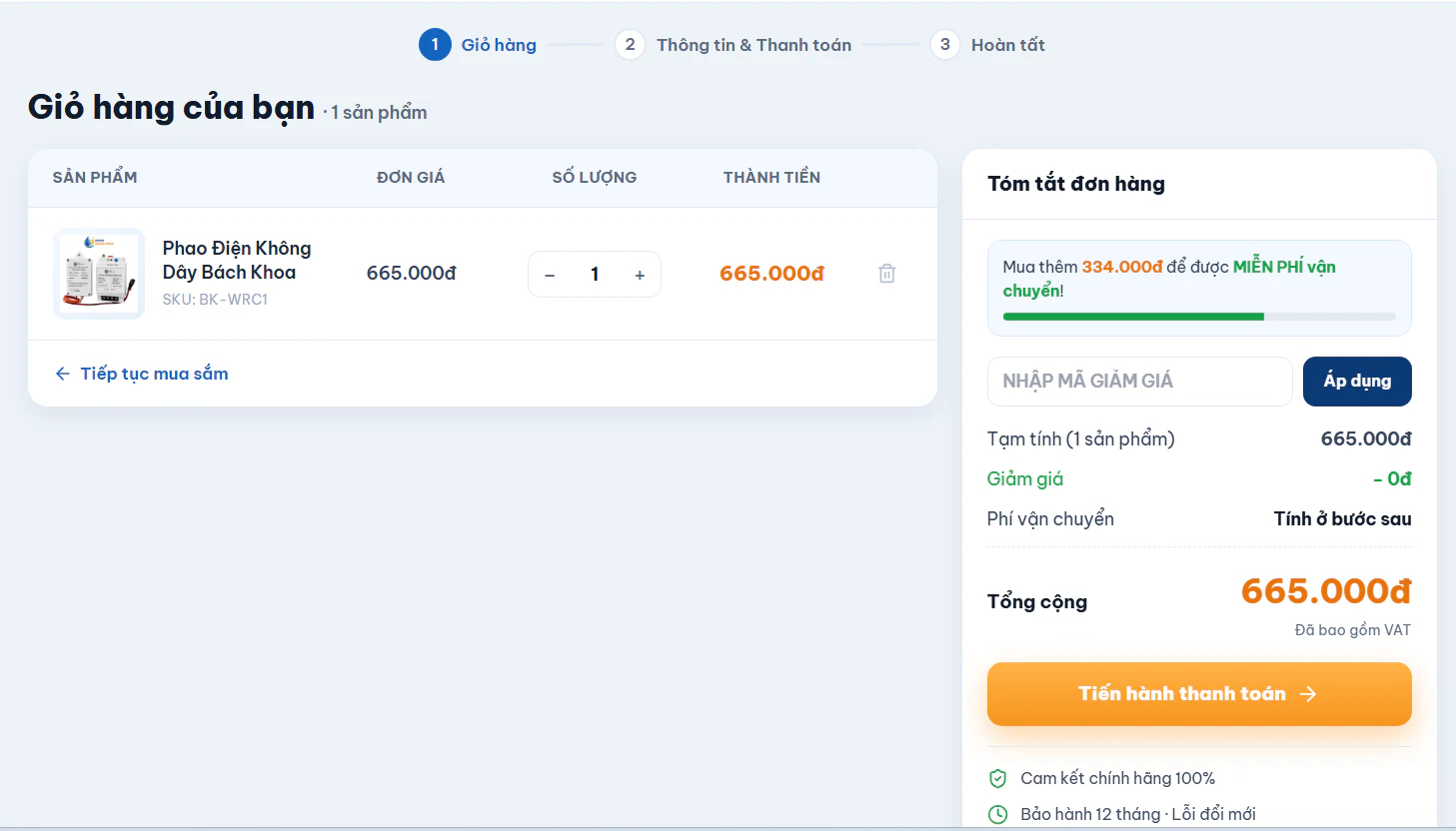This screenshot has height=831, width=1456.
Task: Click the clock icon beside Bảo hành 12 tháng
Action: (997, 815)
